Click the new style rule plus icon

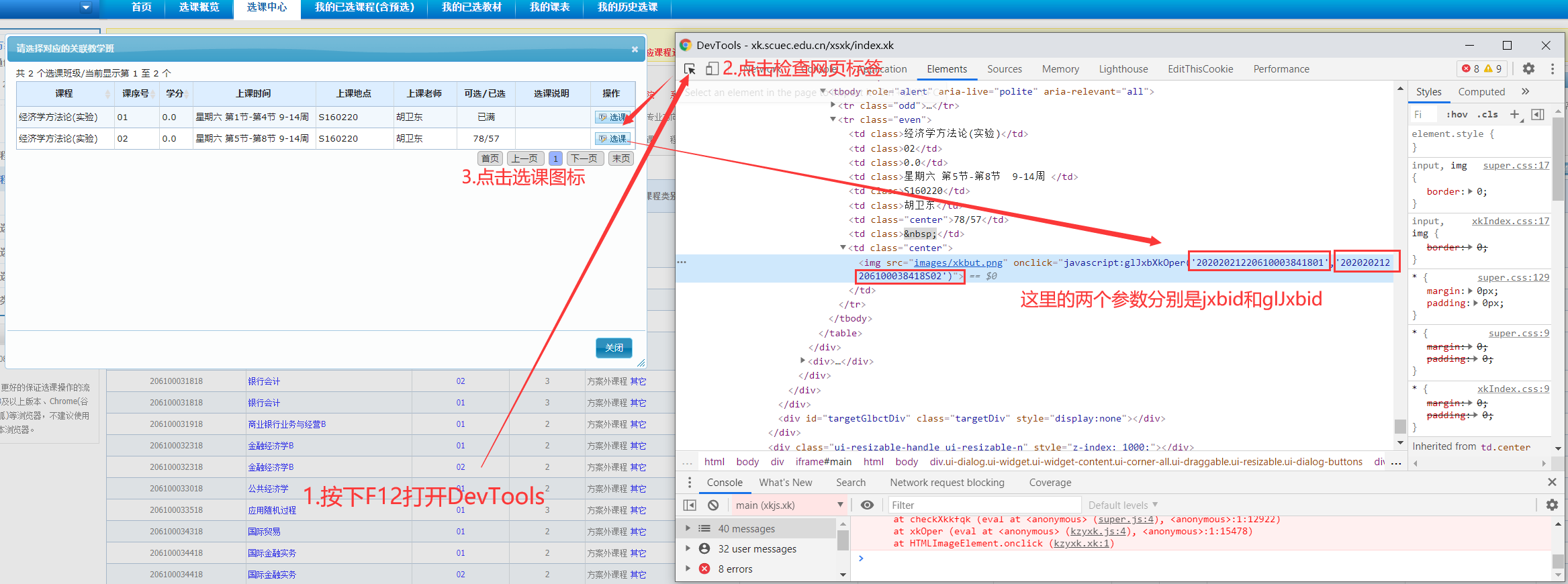1516,115
